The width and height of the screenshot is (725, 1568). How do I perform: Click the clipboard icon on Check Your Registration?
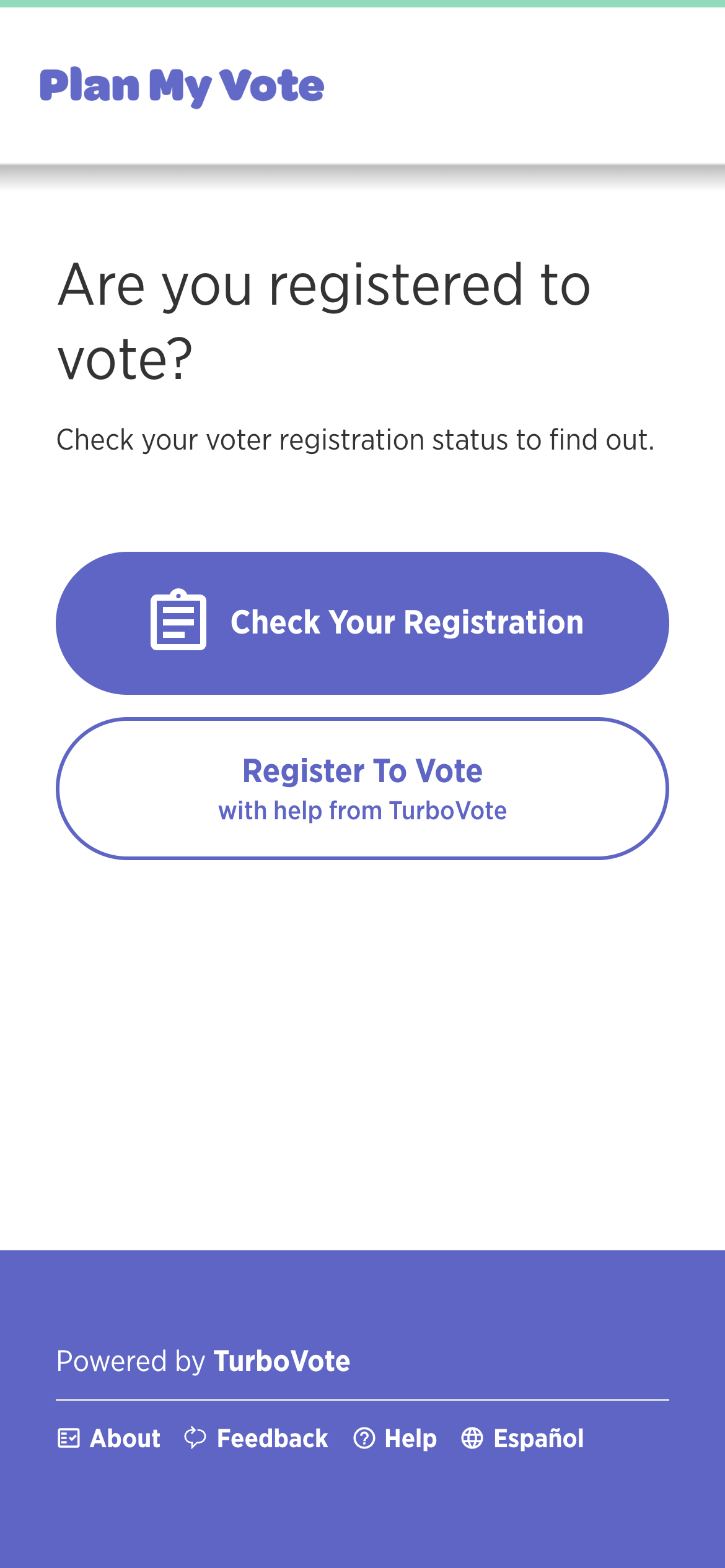pyautogui.click(x=178, y=622)
